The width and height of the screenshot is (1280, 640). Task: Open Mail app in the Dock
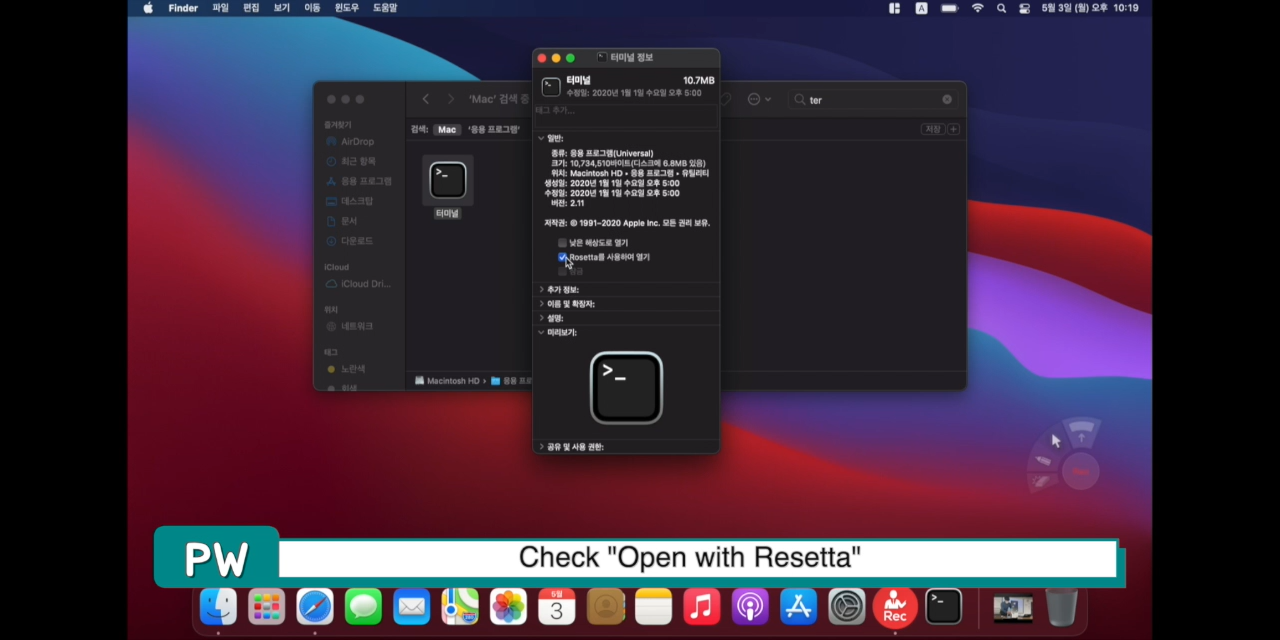coord(411,606)
